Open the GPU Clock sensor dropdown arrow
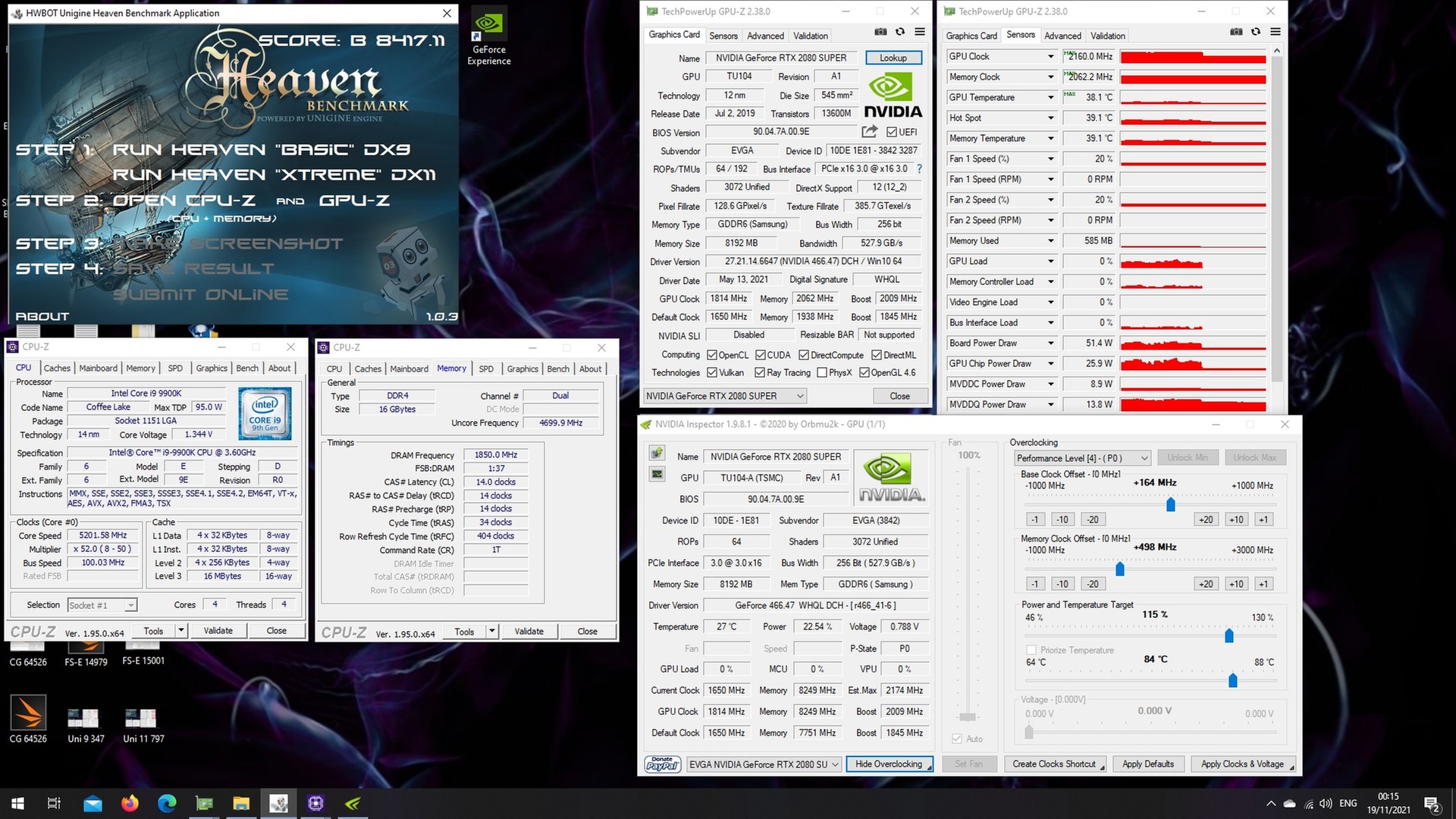The width and height of the screenshot is (1456, 819). click(x=1050, y=57)
